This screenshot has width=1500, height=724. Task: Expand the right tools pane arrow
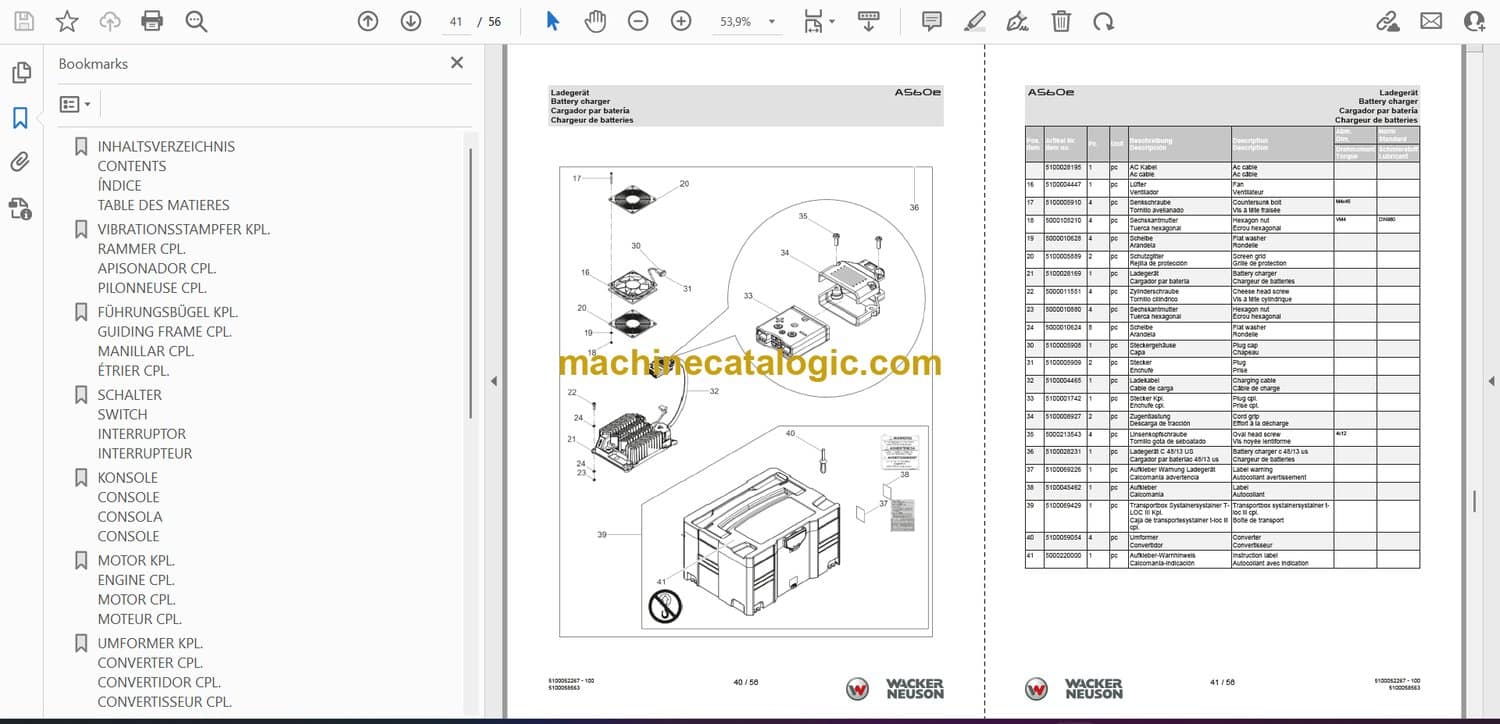(1491, 381)
